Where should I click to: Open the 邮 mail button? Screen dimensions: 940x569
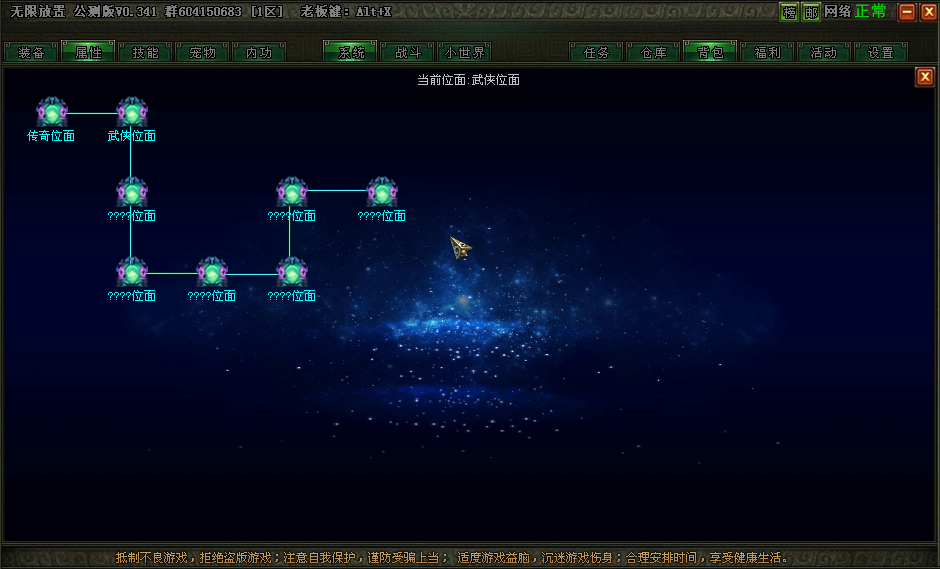[811, 12]
